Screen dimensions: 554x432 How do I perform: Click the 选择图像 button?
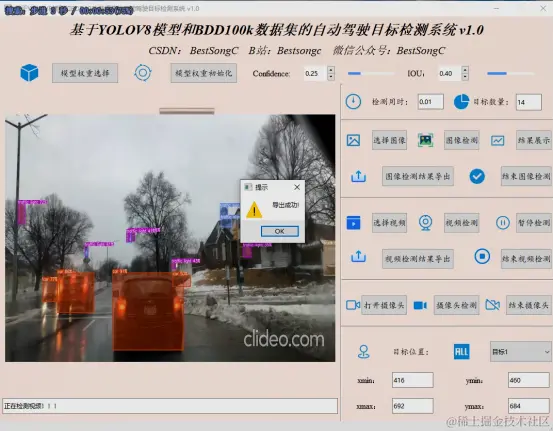pos(389,140)
